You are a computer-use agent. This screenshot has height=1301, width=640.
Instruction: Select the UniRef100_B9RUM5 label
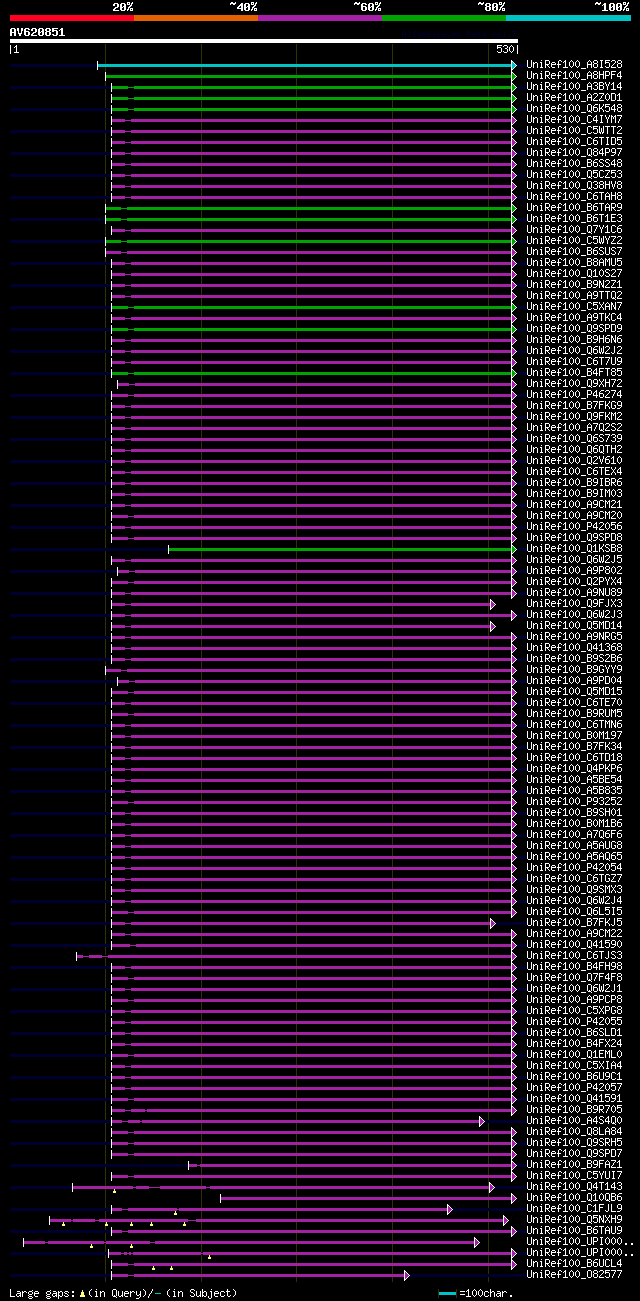(574, 713)
